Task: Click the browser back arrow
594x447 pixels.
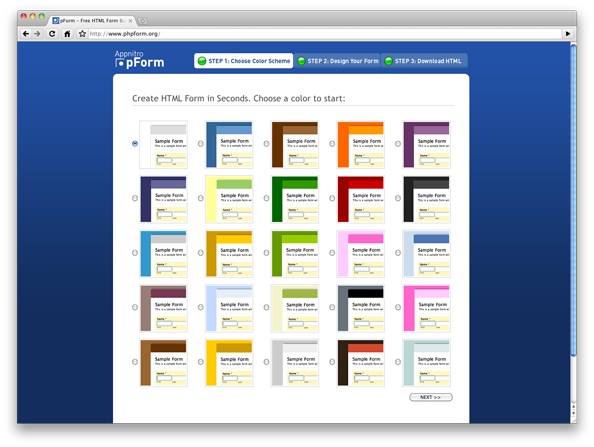Action: (x=26, y=34)
